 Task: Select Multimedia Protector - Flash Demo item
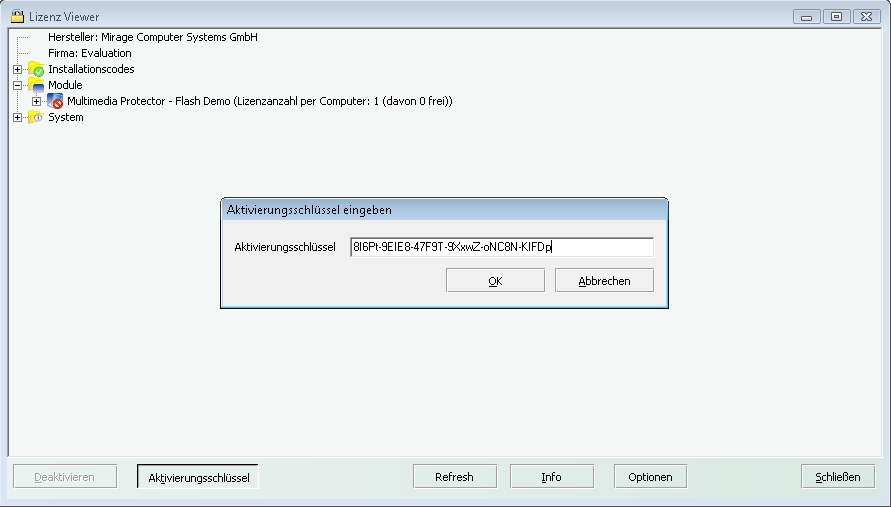[x=259, y=101]
